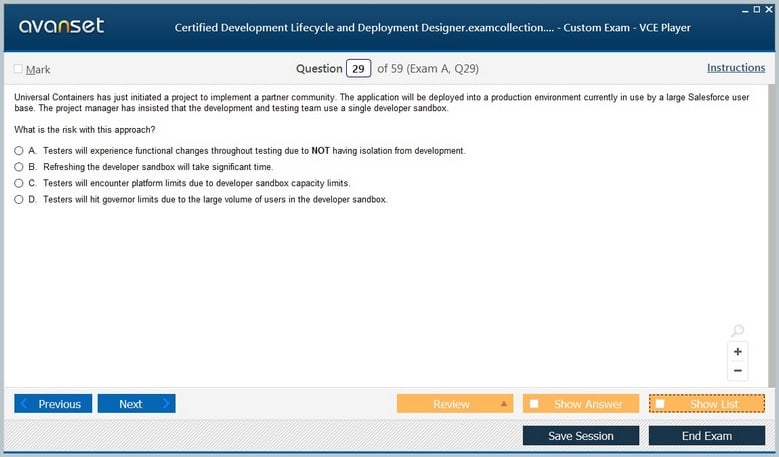The height and width of the screenshot is (457, 779).
Task: Maximize the VCE Player window
Action: pyautogui.click(x=757, y=9)
